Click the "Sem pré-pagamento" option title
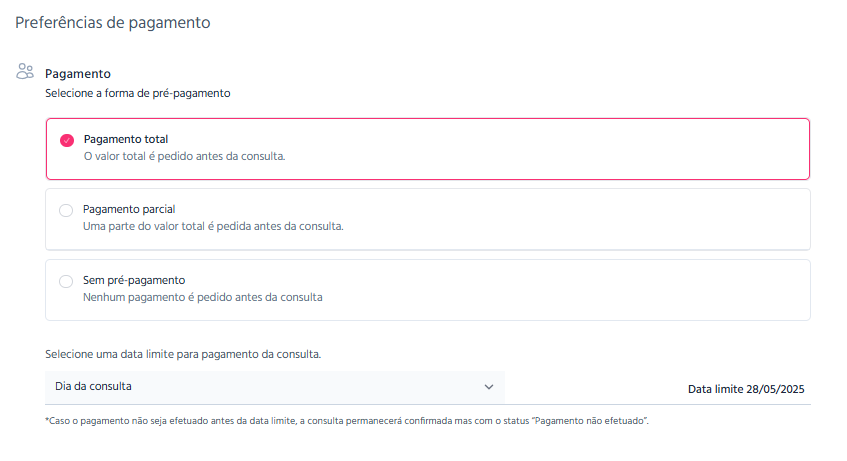This screenshot has height=461, width=847. (x=134, y=280)
